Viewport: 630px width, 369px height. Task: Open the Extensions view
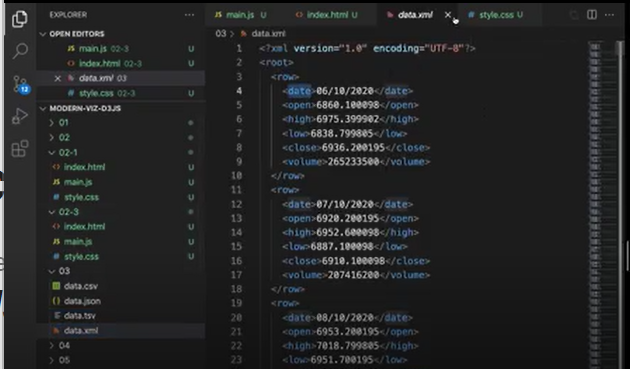pos(20,149)
